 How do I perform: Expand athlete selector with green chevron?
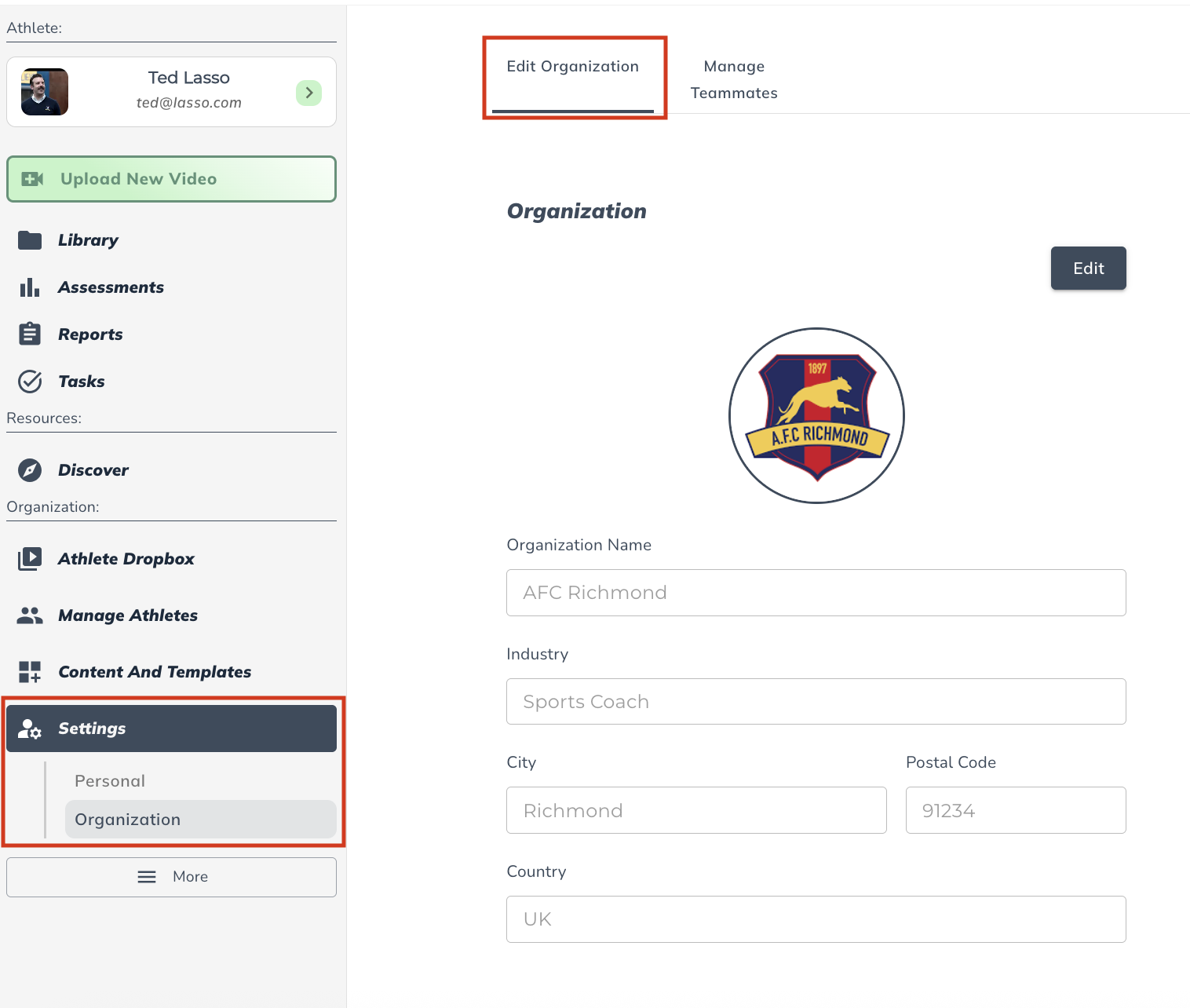[x=309, y=93]
